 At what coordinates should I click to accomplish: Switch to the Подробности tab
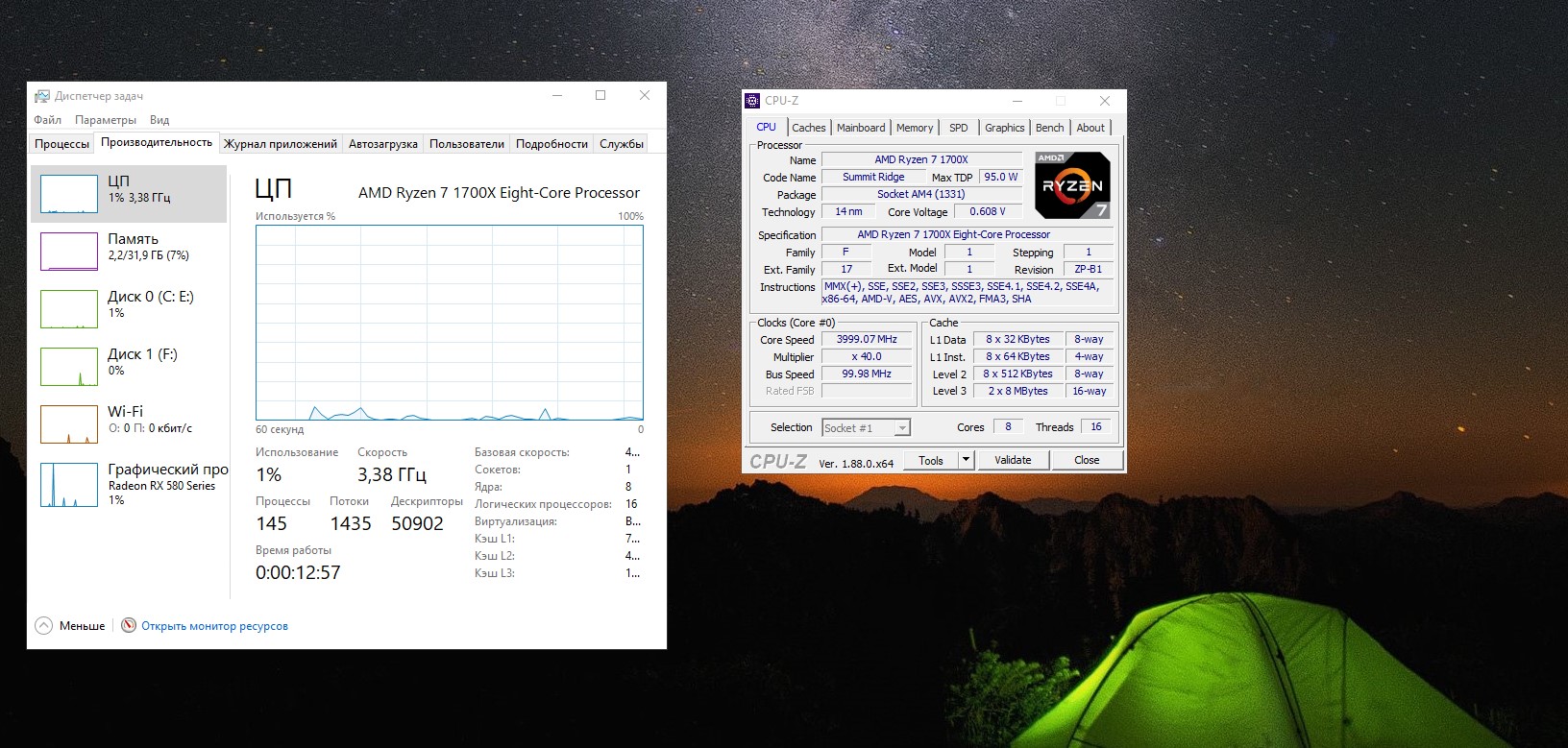(x=551, y=144)
